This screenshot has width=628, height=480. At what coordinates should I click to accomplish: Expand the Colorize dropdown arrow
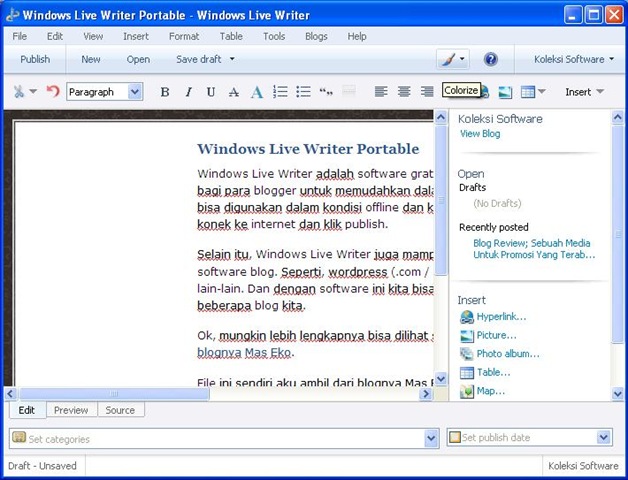pyautogui.click(x=462, y=59)
